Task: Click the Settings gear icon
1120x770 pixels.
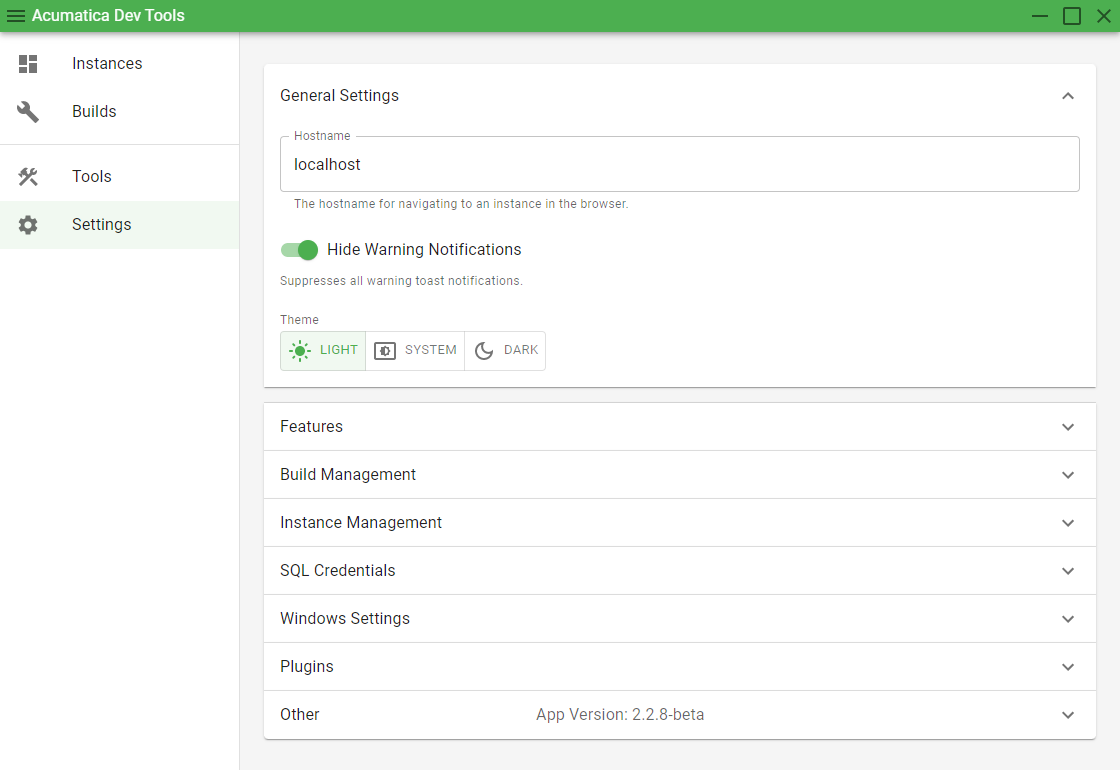Action: [28, 224]
